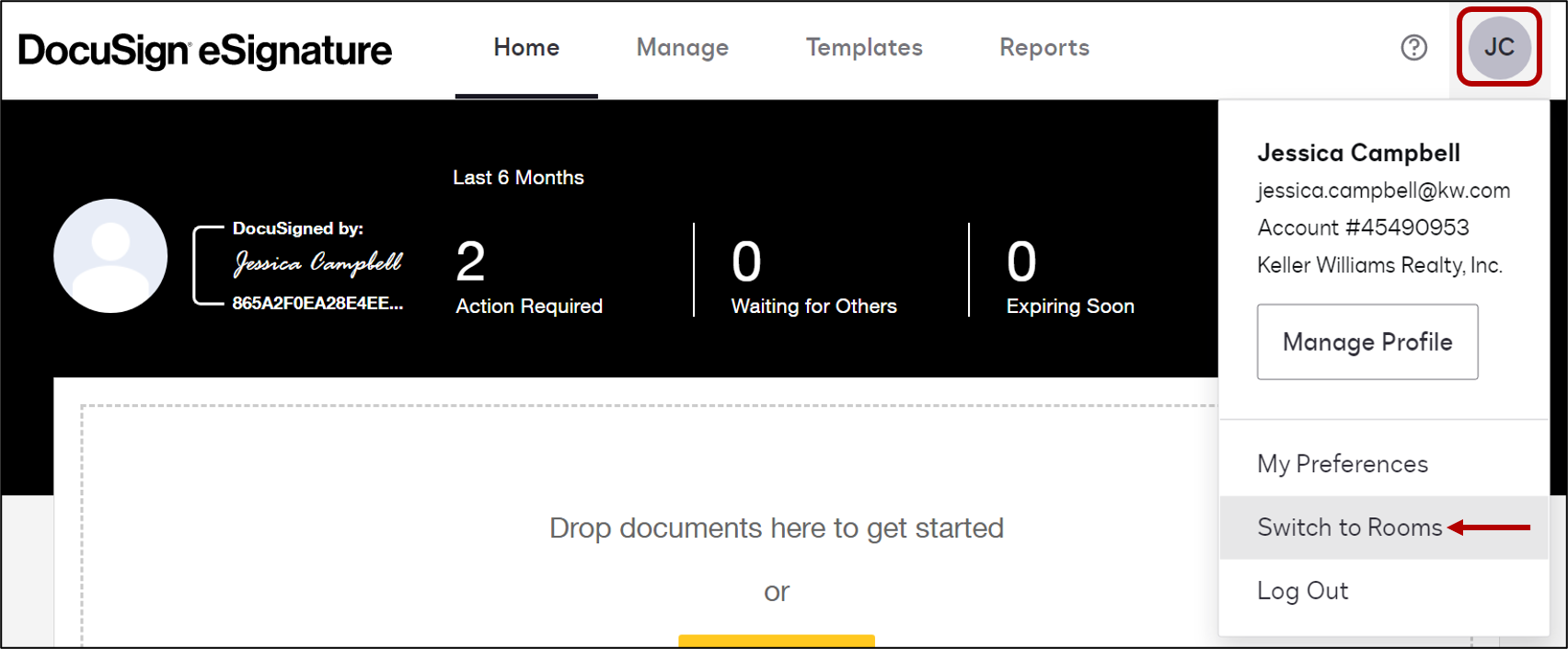
Task: Click the Account #45490953 text
Action: [1363, 227]
